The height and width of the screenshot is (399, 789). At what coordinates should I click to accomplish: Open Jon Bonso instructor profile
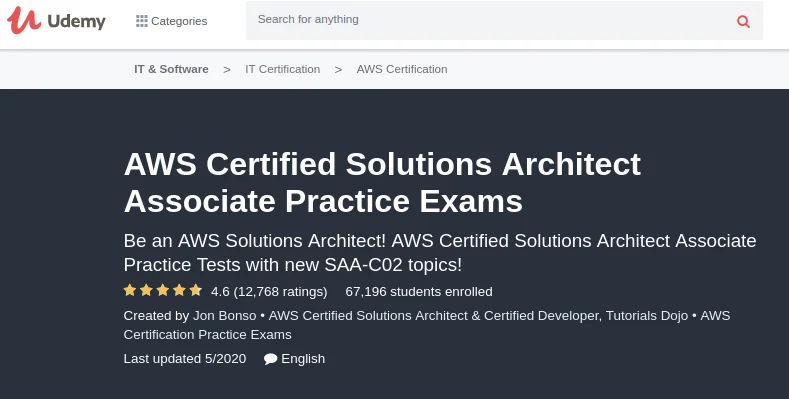(x=224, y=315)
